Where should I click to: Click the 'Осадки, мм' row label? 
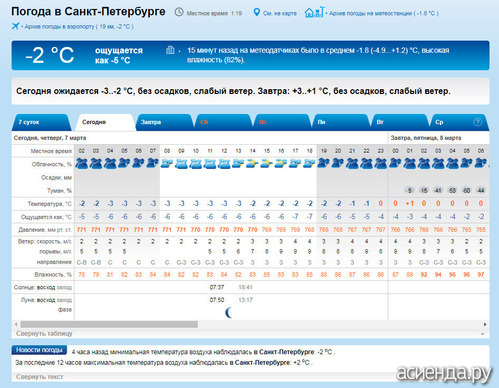pyautogui.click(x=56, y=177)
